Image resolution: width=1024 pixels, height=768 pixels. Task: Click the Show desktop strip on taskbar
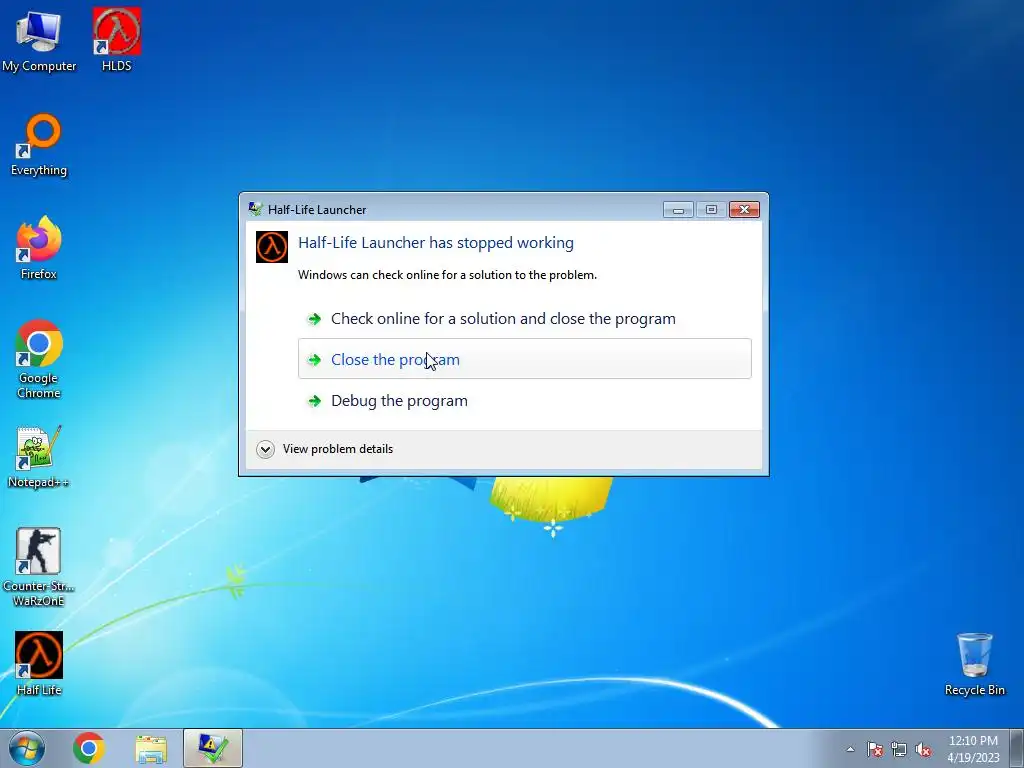click(1017, 748)
